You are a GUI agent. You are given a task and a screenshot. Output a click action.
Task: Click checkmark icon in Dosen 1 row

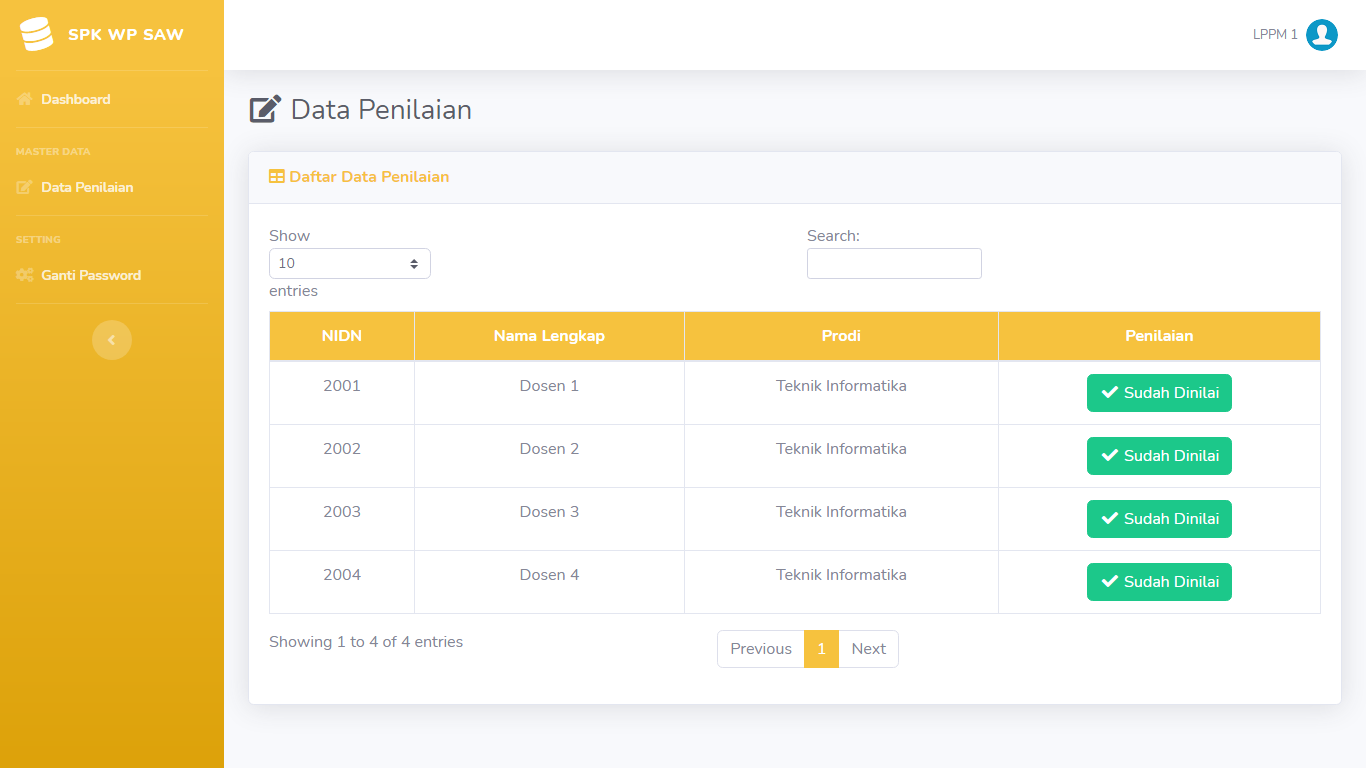pos(1109,393)
